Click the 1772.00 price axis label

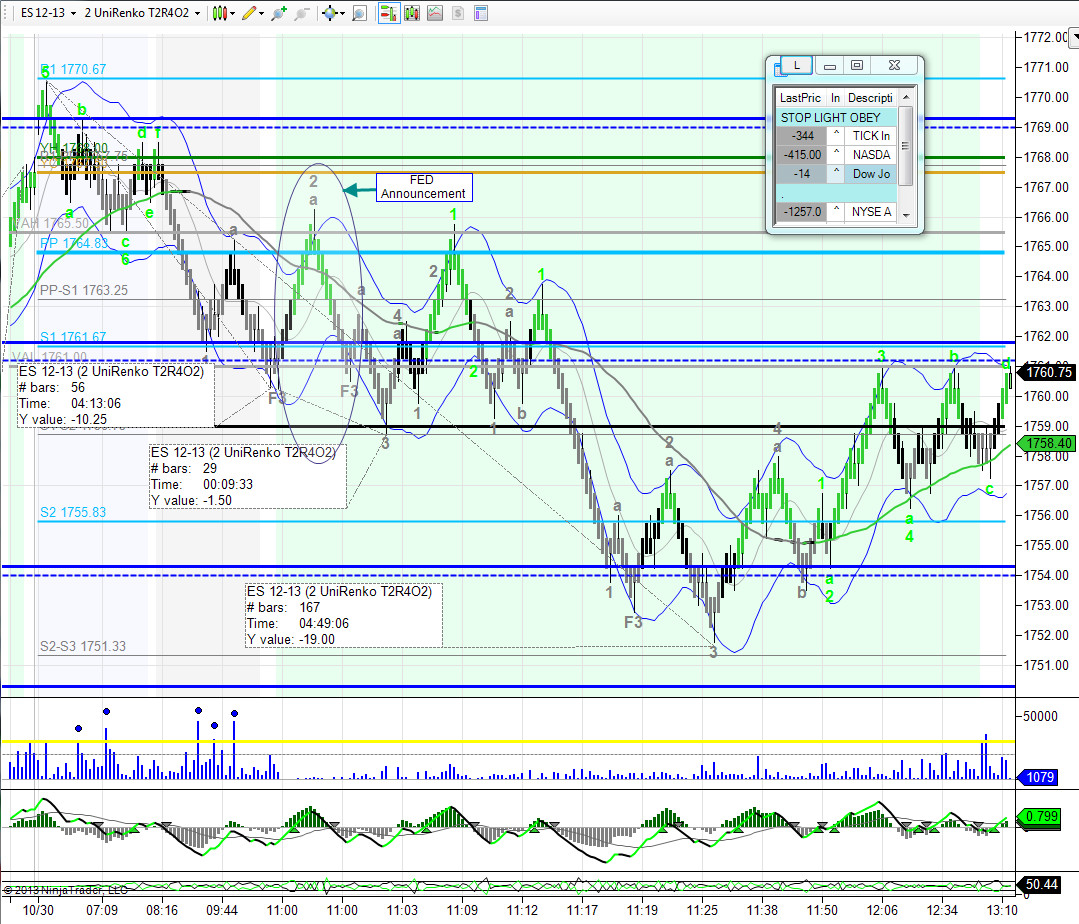click(1045, 37)
